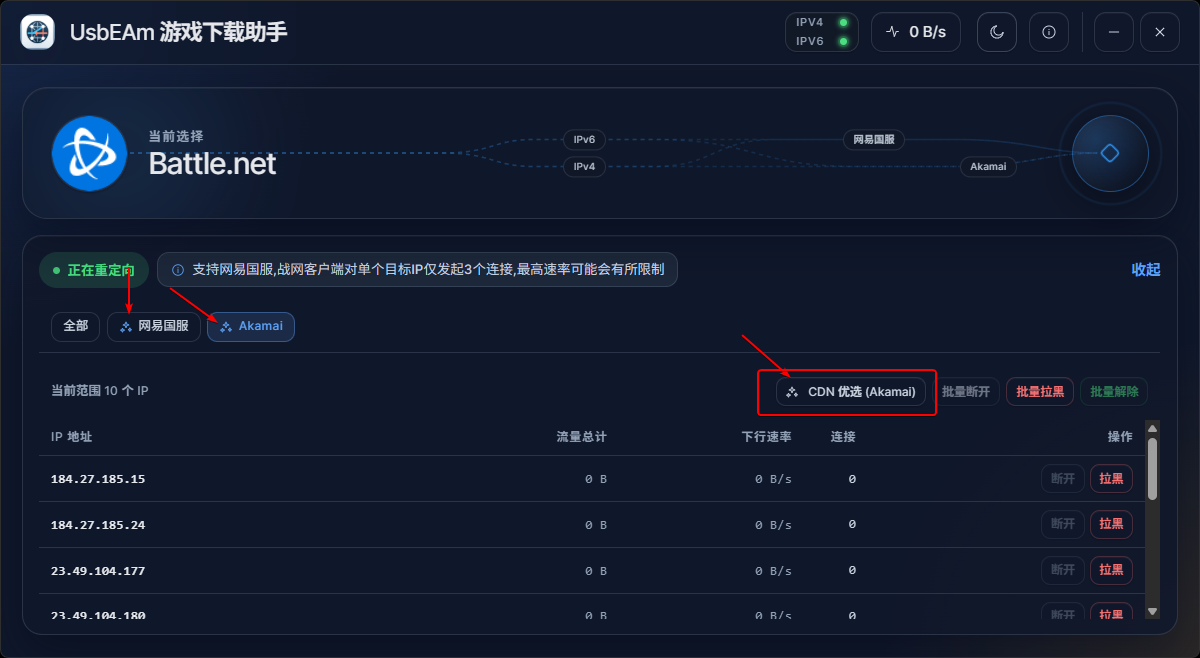The width and height of the screenshot is (1200, 658).
Task: Toggle dark mode moon icon
Action: (x=996, y=32)
